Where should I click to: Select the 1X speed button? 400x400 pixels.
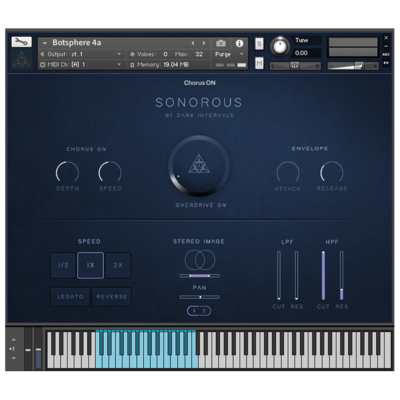coord(90,265)
